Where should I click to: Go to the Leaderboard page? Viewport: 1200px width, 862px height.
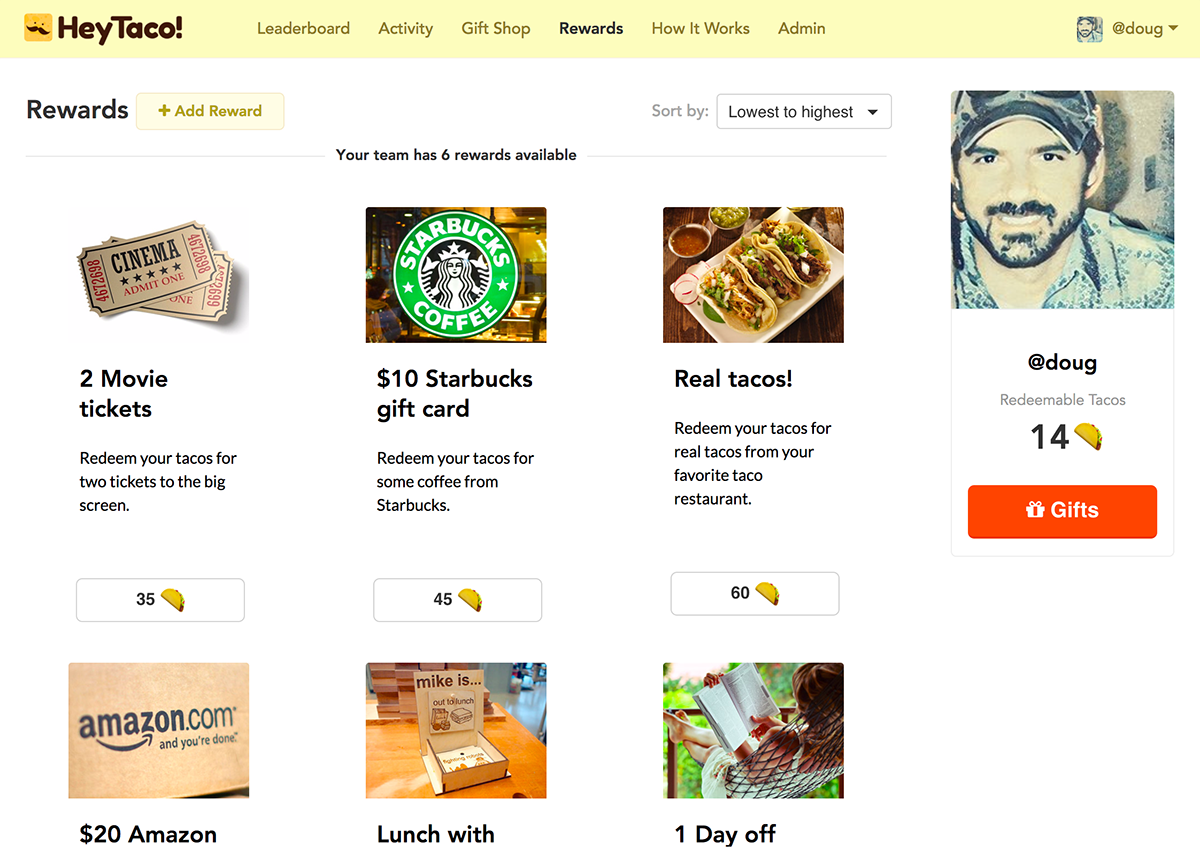click(303, 28)
